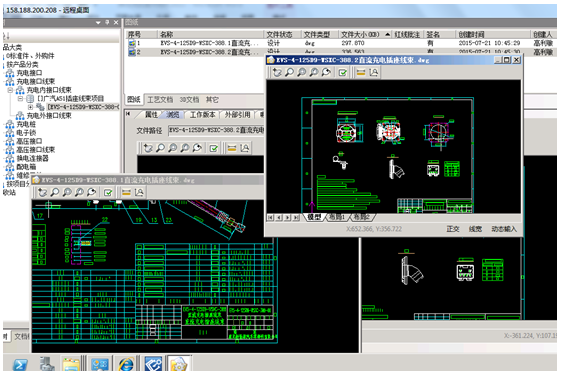Select pan tool in .1直流充电插座线束 window toolbar
The width and height of the screenshot is (561, 374).
point(43,193)
